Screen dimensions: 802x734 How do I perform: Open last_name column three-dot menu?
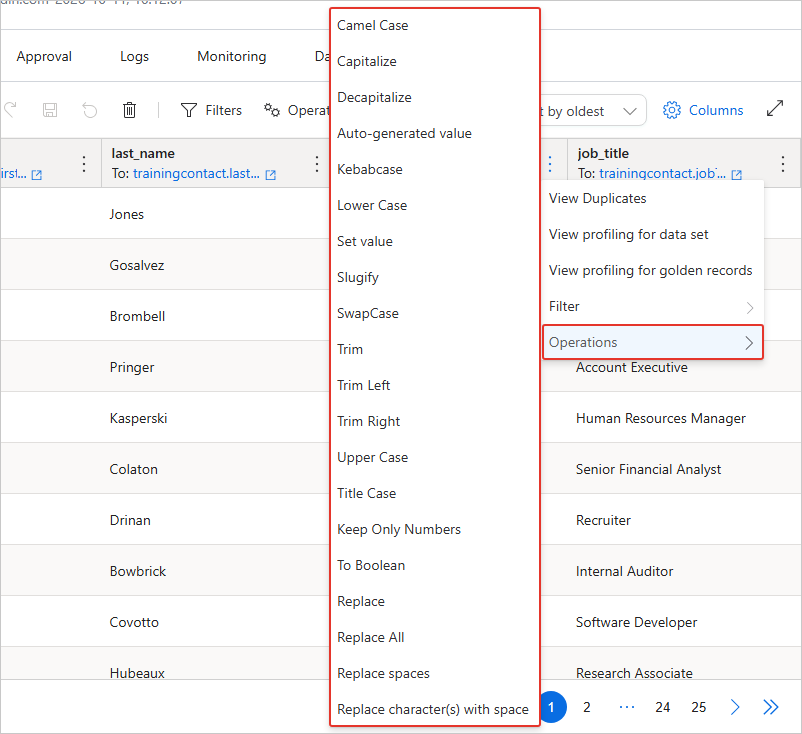317,164
